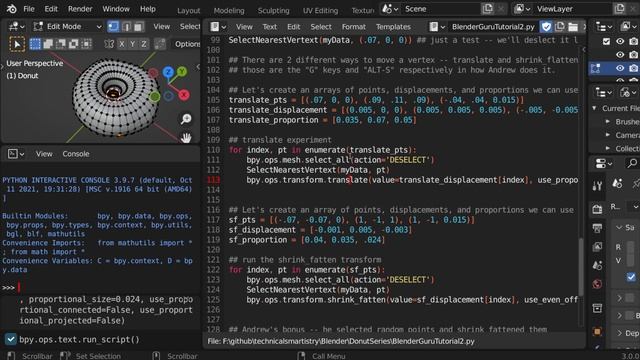The image size is (640, 360).
Task: Click the properties search magnifier icon
Action: coord(632,163)
